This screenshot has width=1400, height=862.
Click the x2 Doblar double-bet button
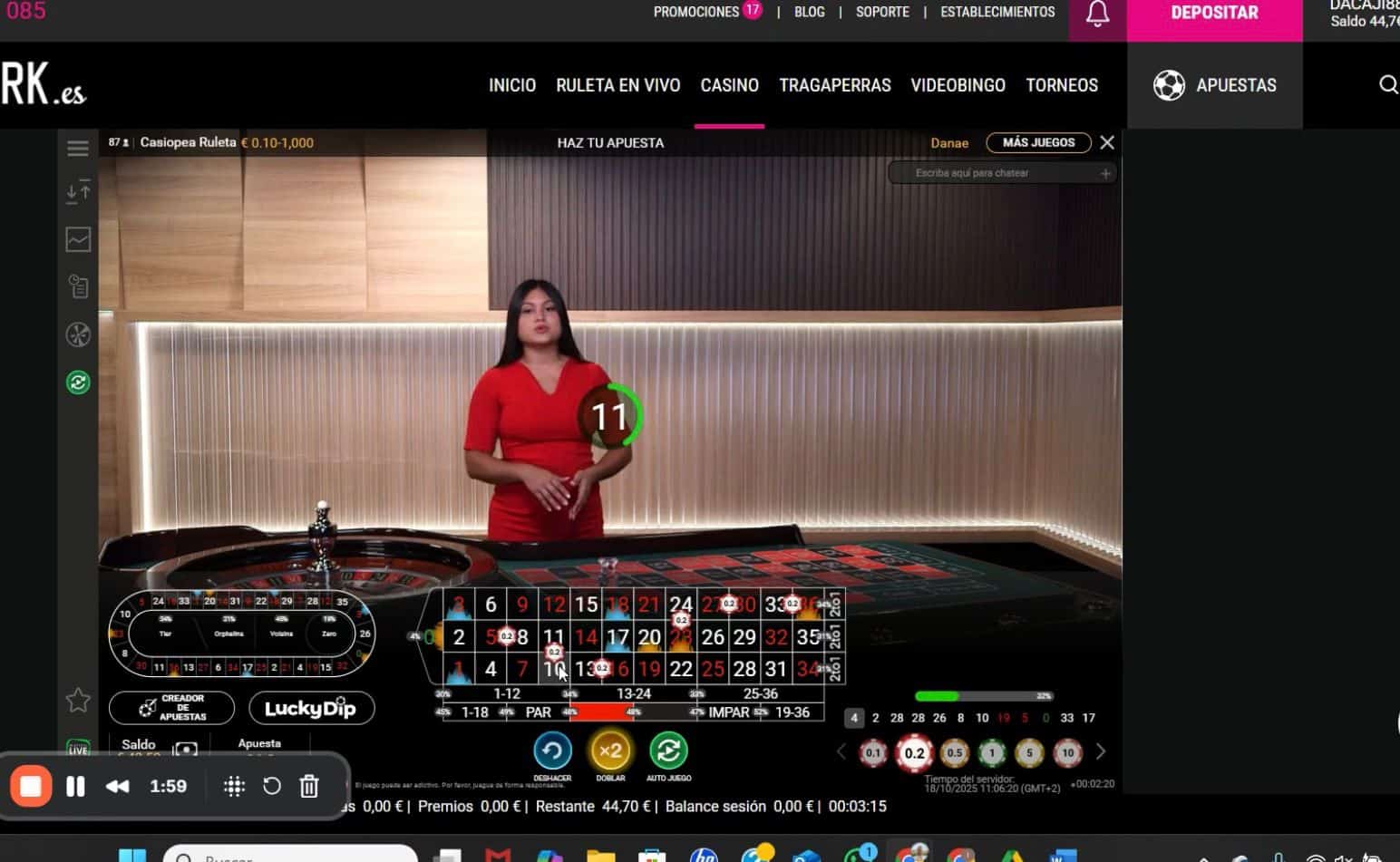point(610,751)
